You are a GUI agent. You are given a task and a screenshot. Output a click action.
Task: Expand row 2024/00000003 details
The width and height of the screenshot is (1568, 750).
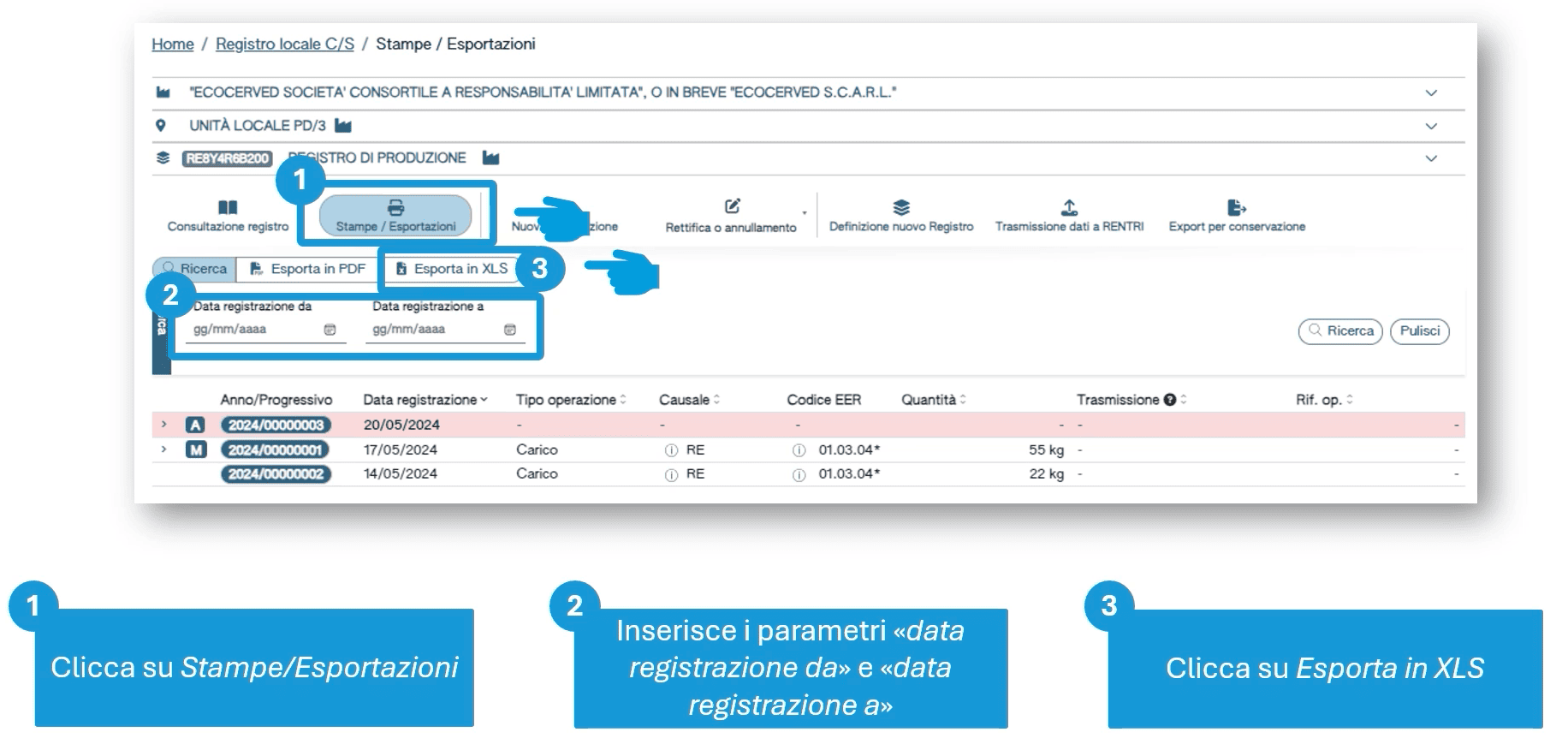click(x=163, y=425)
